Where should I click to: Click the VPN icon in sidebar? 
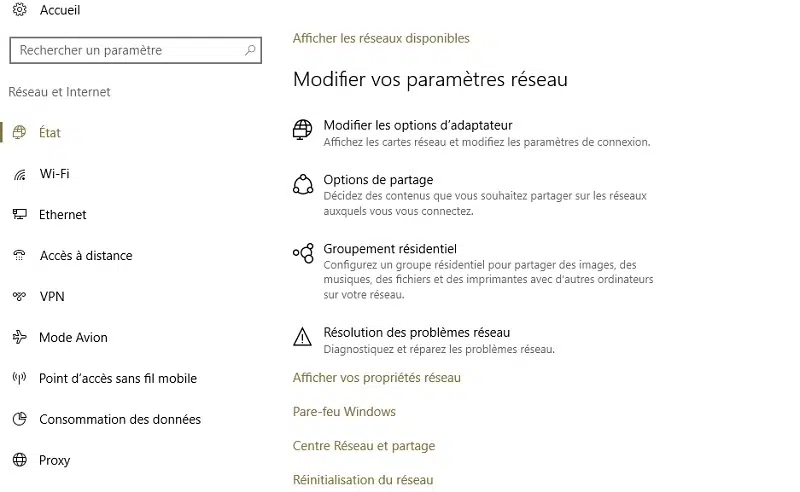click(x=19, y=296)
